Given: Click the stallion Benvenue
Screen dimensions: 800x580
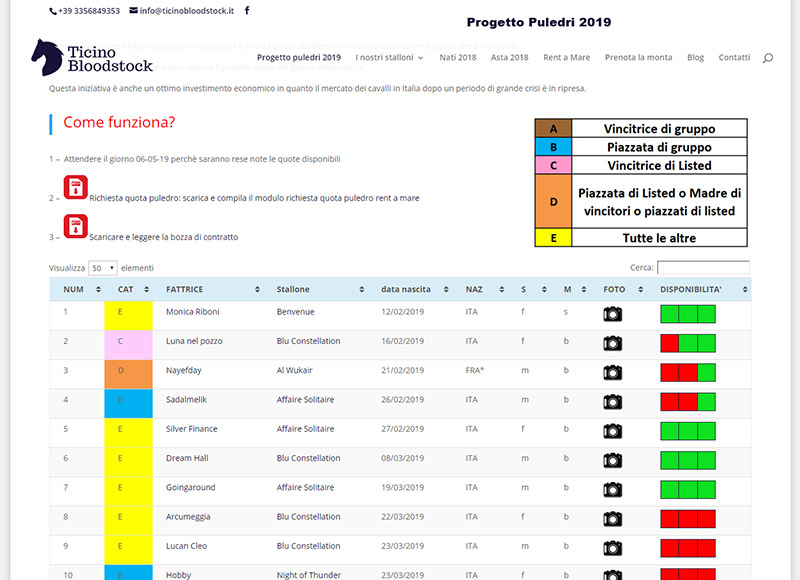Looking at the screenshot, I should 295,312.
